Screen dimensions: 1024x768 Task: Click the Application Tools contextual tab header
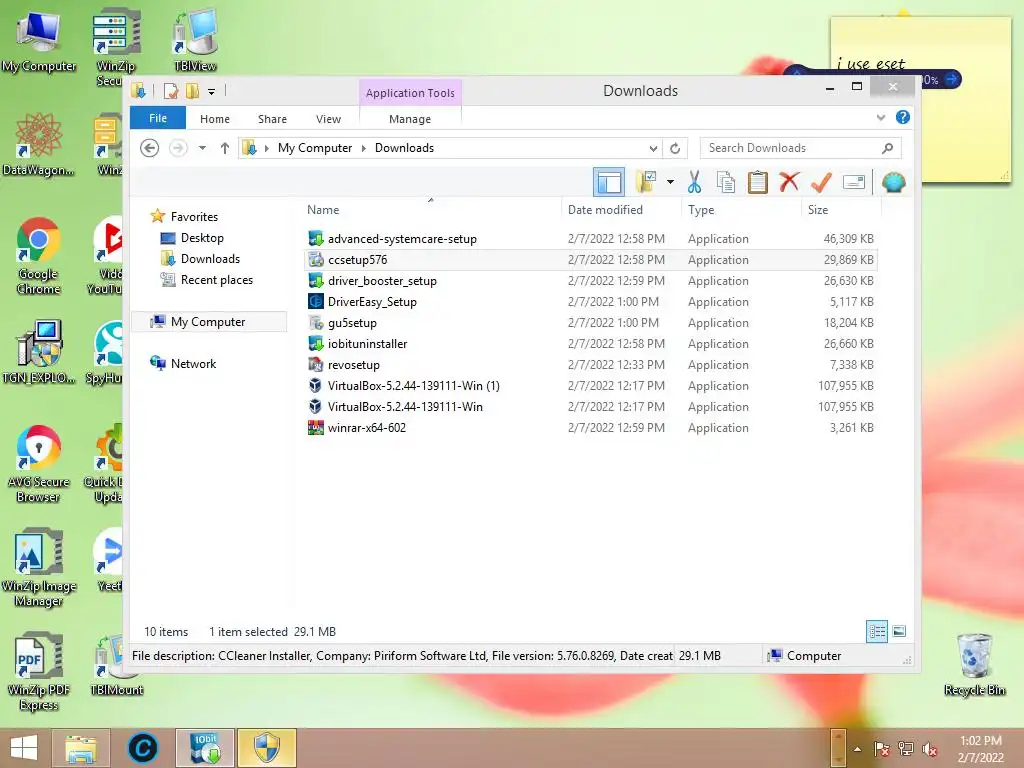pyautogui.click(x=410, y=93)
